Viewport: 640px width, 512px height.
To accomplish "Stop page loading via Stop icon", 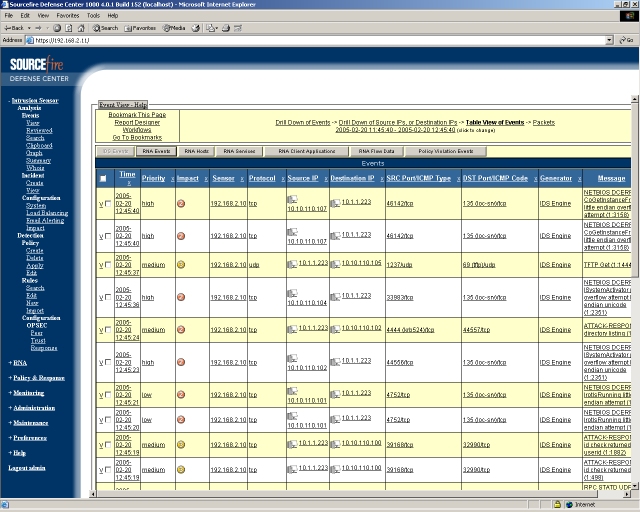I will [57, 28].
